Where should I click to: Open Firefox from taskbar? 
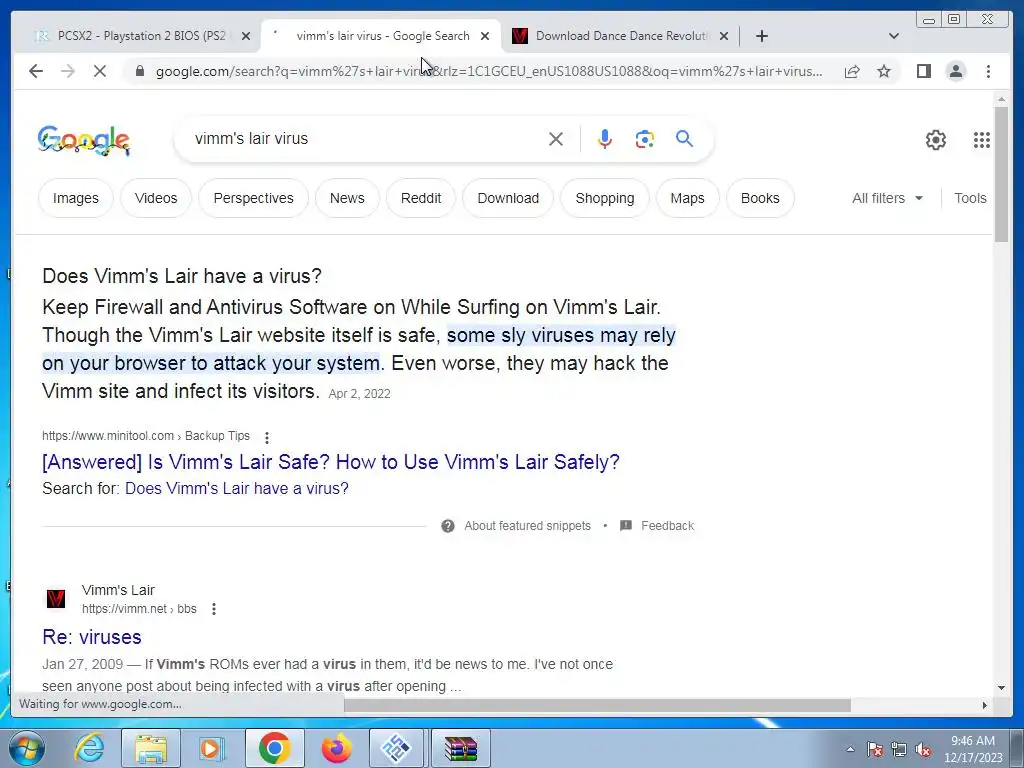click(337, 748)
